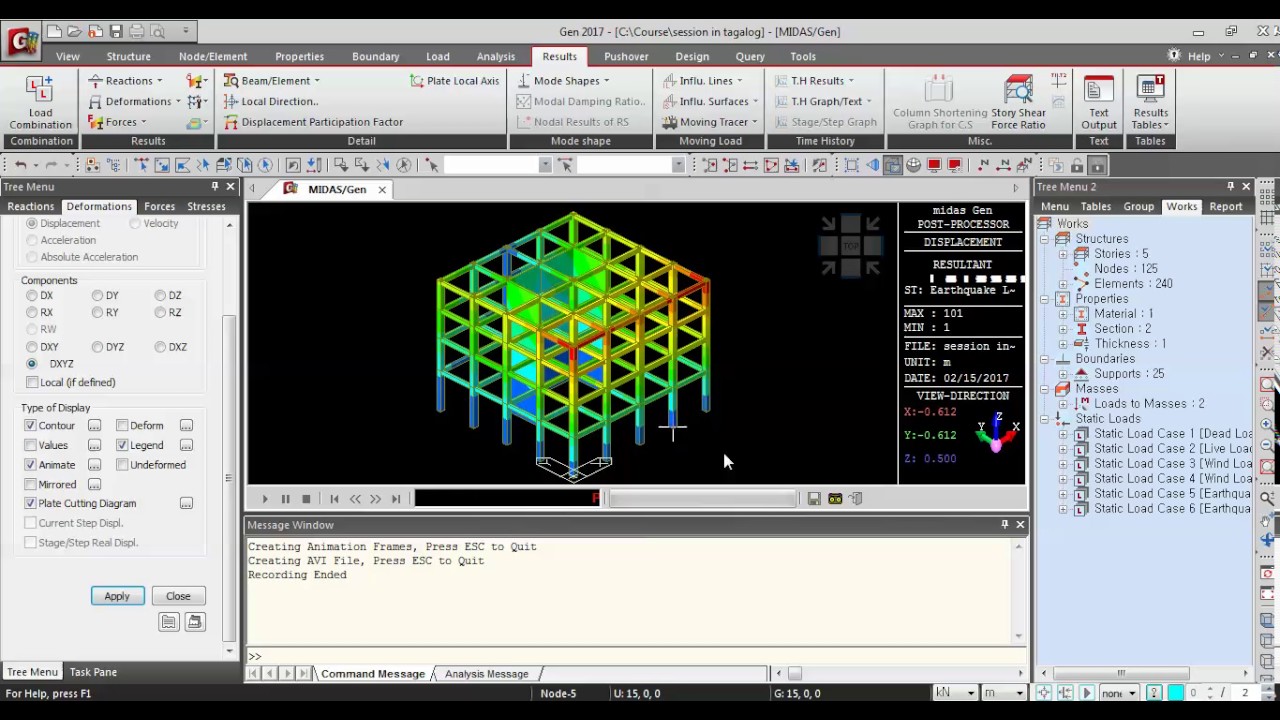This screenshot has width=1280, height=720.
Task: Click the command line input field
Action: pyautogui.click(x=640, y=656)
